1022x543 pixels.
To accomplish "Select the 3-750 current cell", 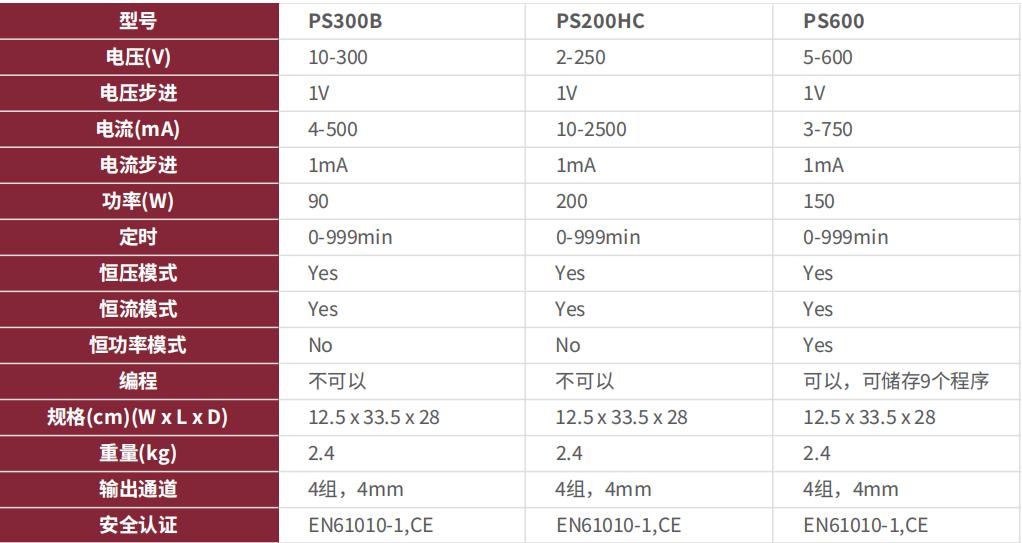I will pyautogui.click(x=828, y=129).
